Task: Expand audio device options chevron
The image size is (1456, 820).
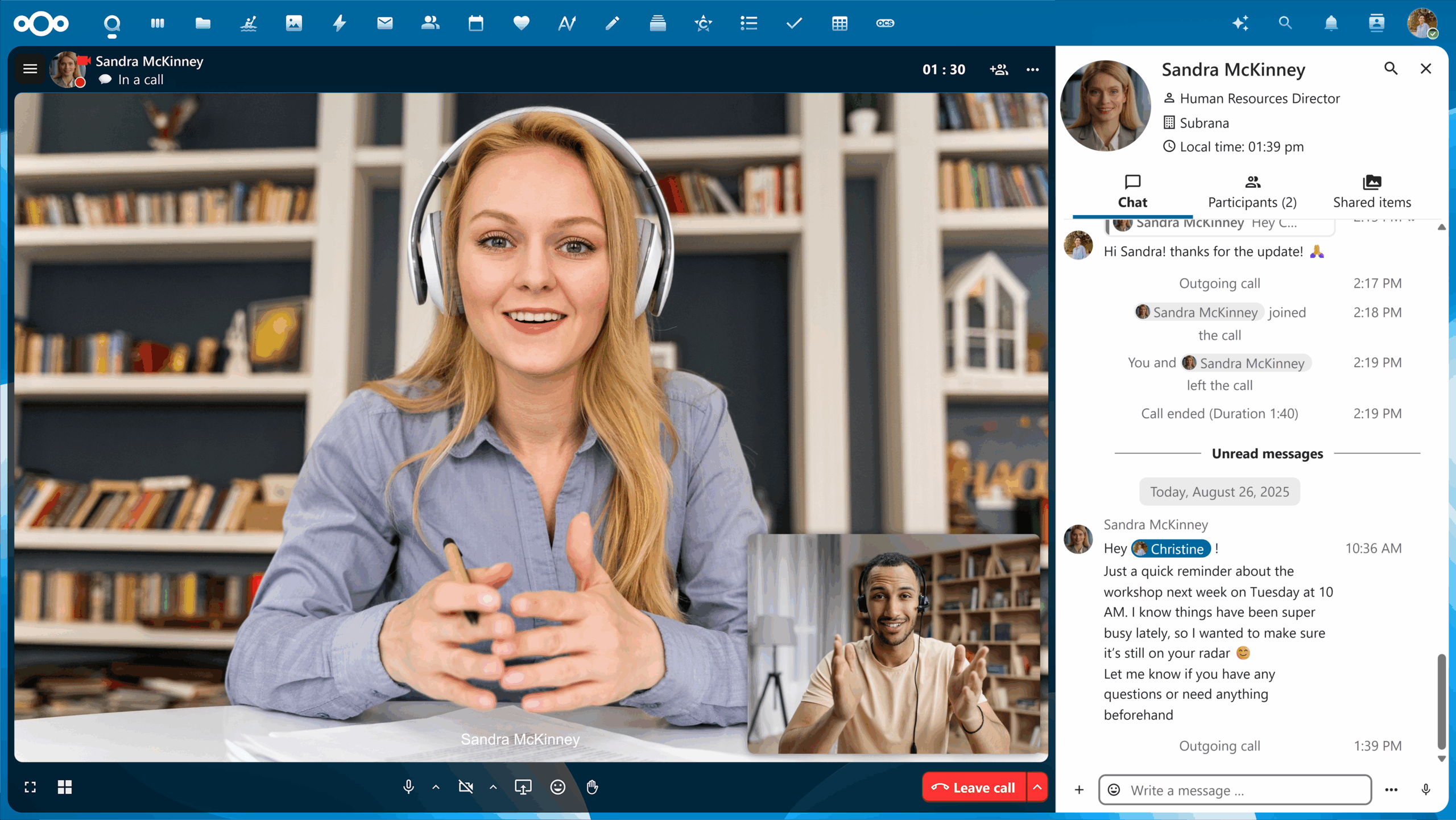Action: [436, 787]
